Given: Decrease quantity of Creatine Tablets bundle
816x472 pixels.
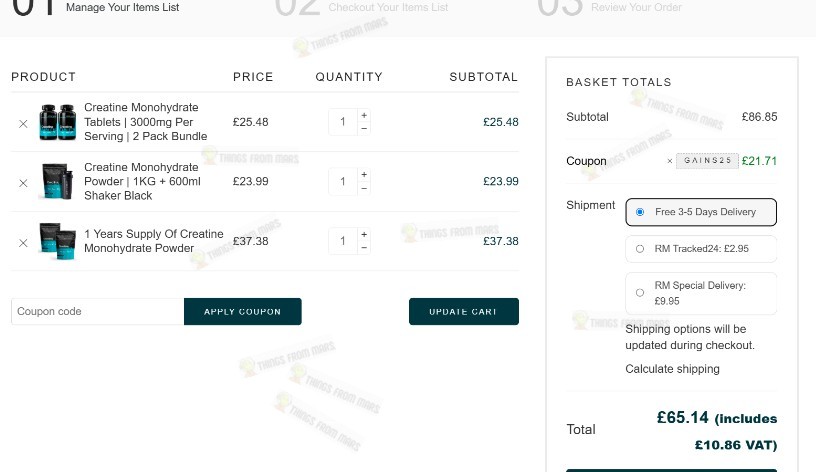Looking at the screenshot, I should tap(364, 129).
